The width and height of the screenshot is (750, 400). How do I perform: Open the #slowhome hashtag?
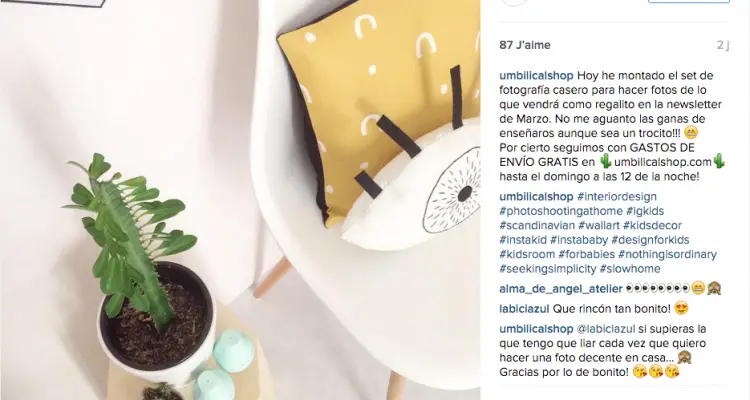click(x=630, y=268)
